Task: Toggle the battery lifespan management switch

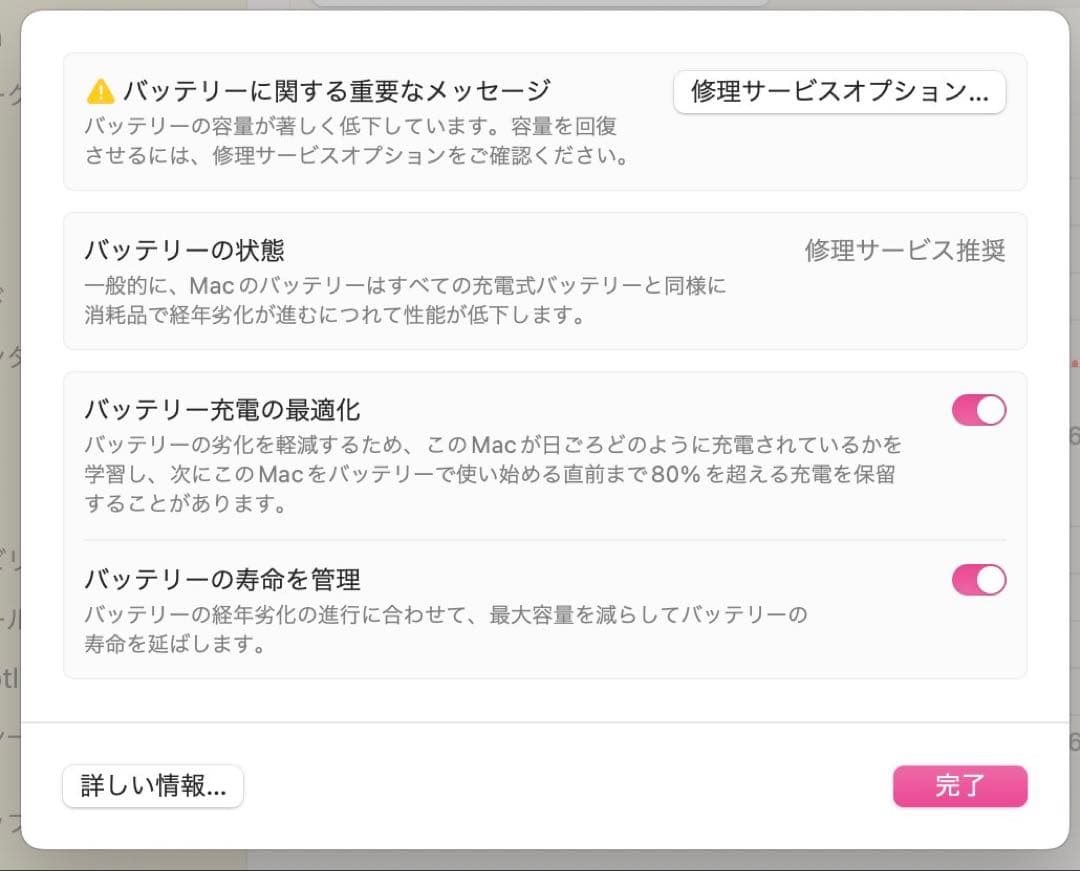Action: coord(978,580)
